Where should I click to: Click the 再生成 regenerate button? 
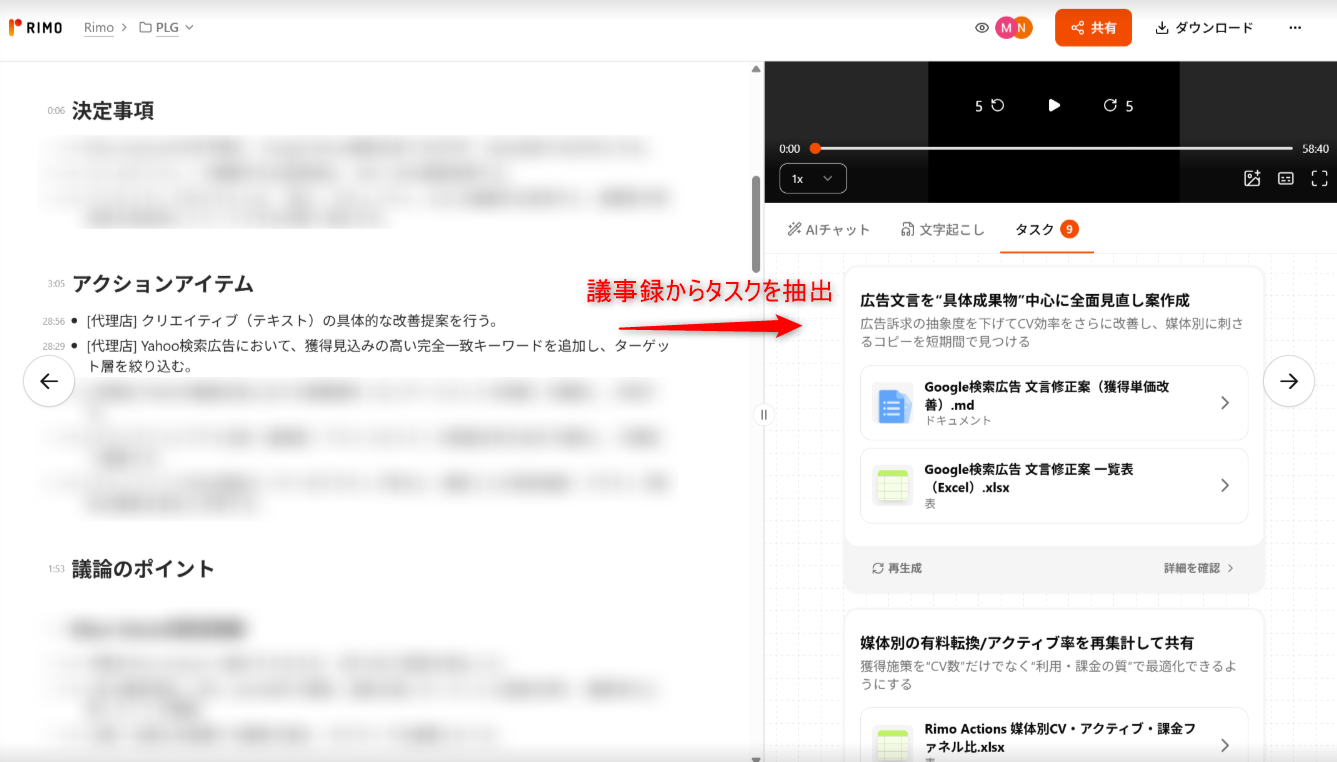[x=897, y=568]
